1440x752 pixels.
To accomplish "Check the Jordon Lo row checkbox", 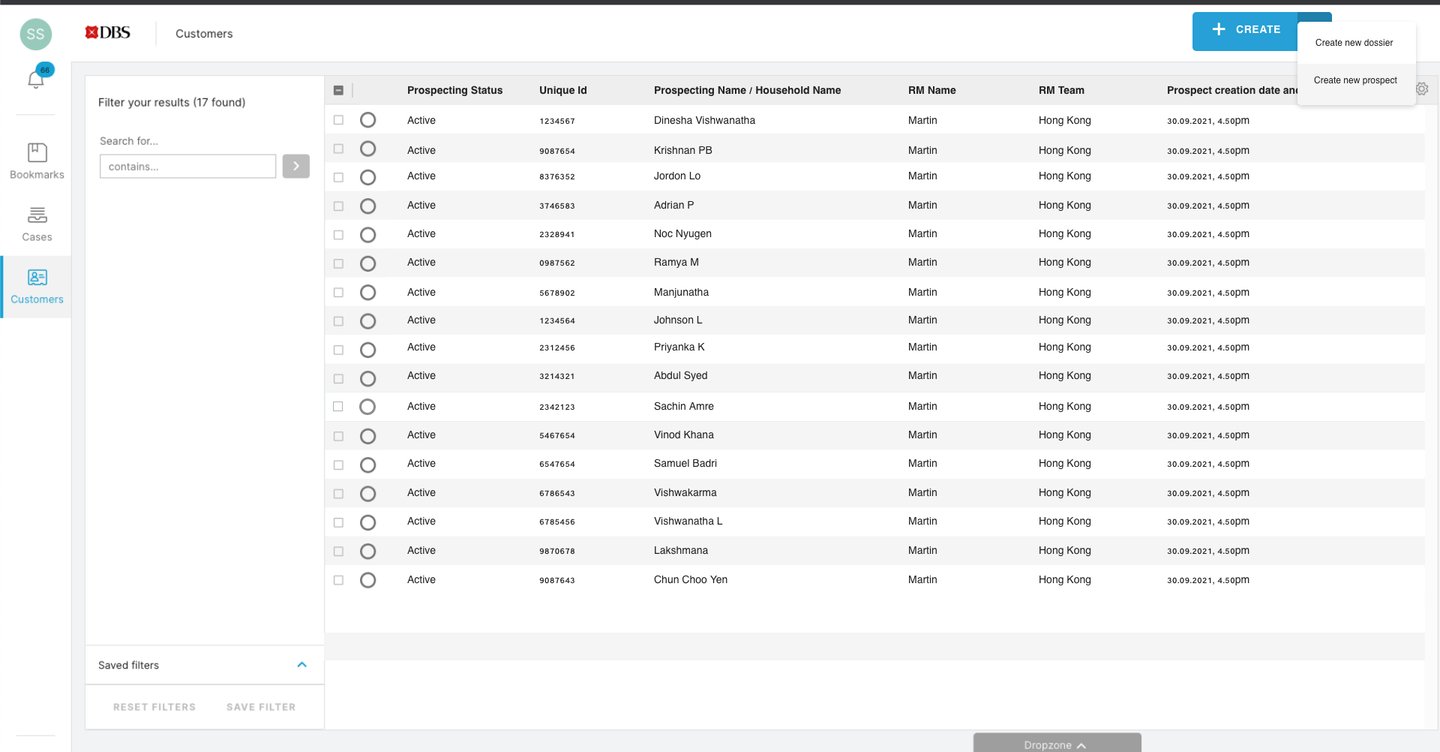I will tap(338, 177).
